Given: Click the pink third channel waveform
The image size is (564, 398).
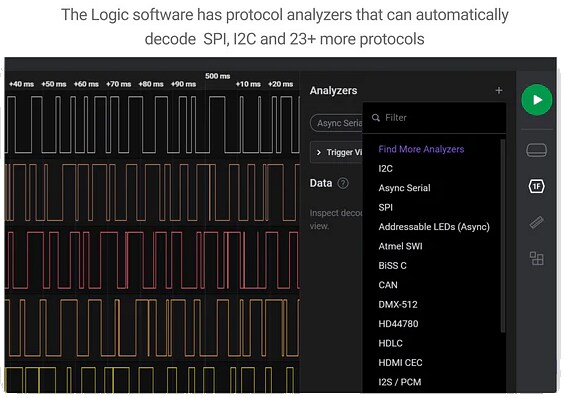Looking at the screenshot, I should point(152,260).
